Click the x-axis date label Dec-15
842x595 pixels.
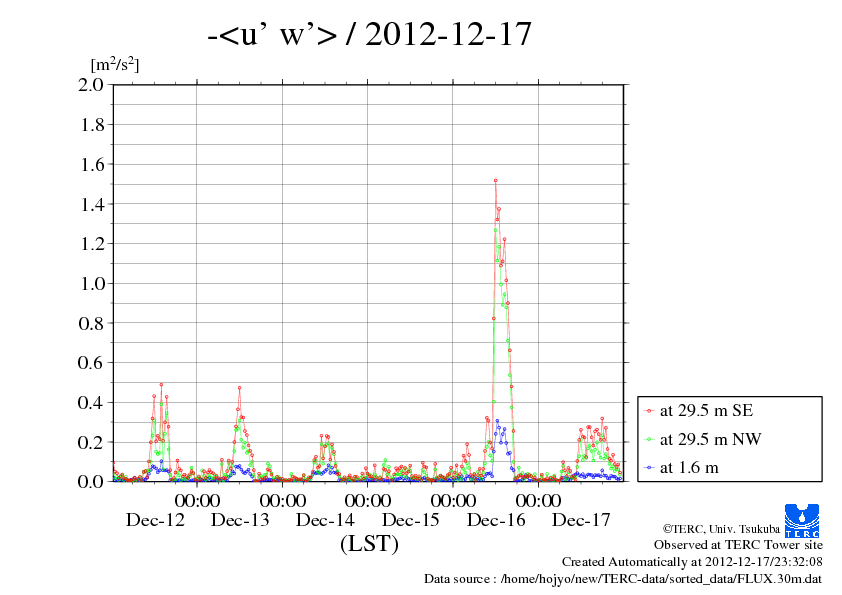point(411,520)
